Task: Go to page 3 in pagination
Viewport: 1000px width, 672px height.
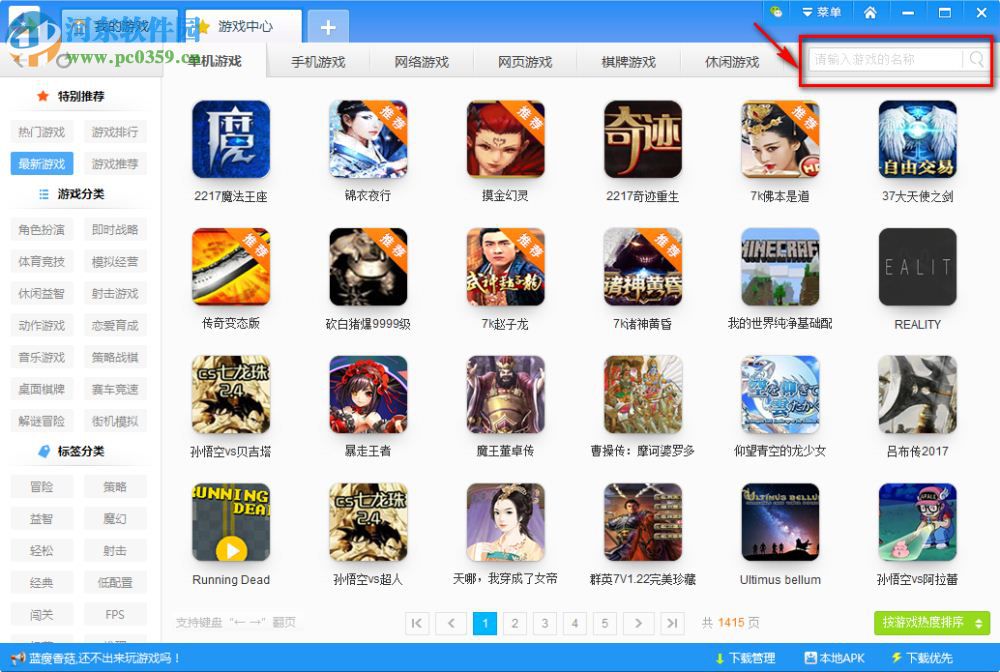Action: point(545,623)
